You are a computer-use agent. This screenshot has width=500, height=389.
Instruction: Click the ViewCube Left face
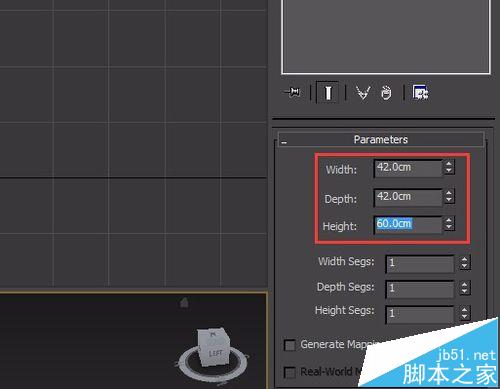[x=215, y=353]
